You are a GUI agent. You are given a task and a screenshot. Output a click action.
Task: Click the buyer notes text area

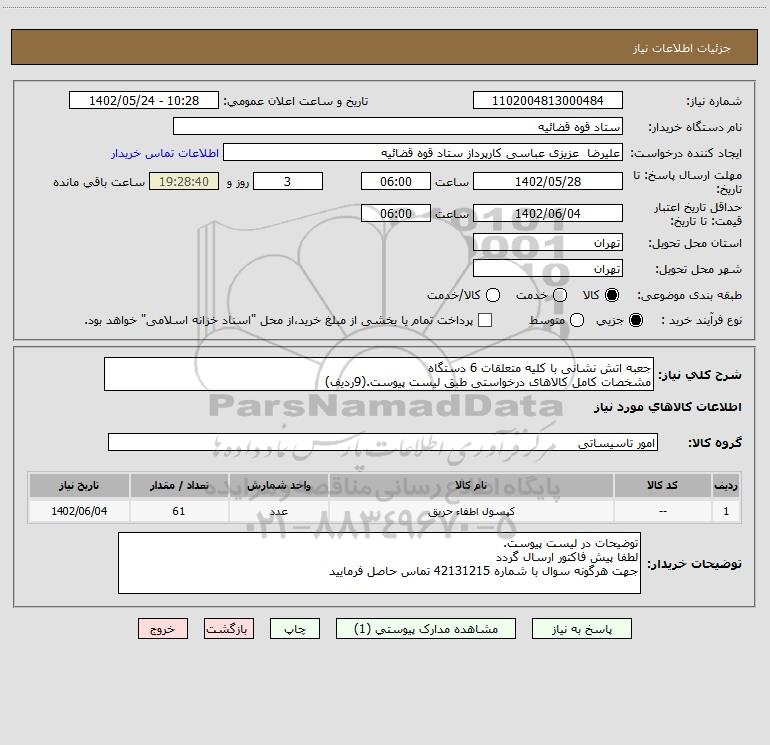379,563
